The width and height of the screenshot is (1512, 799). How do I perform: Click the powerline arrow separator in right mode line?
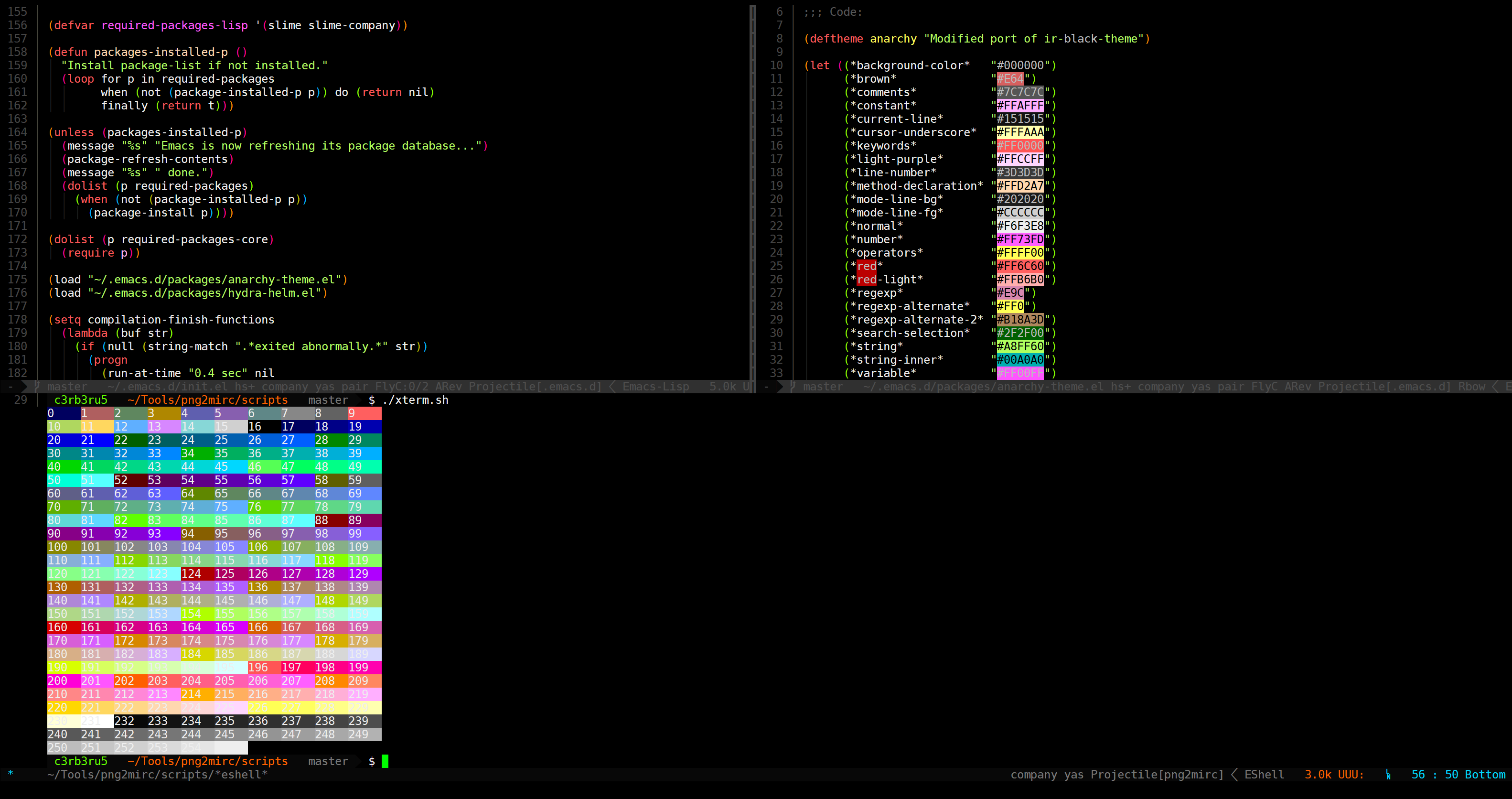click(780, 386)
